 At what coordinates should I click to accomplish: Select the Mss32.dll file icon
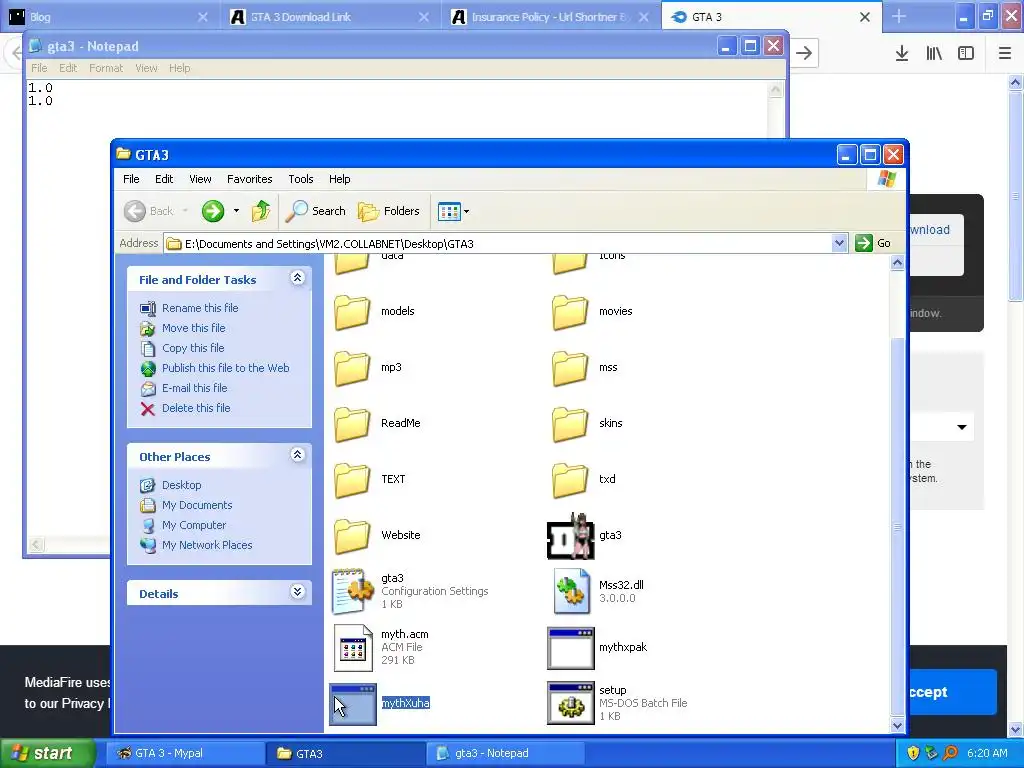coord(571,591)
